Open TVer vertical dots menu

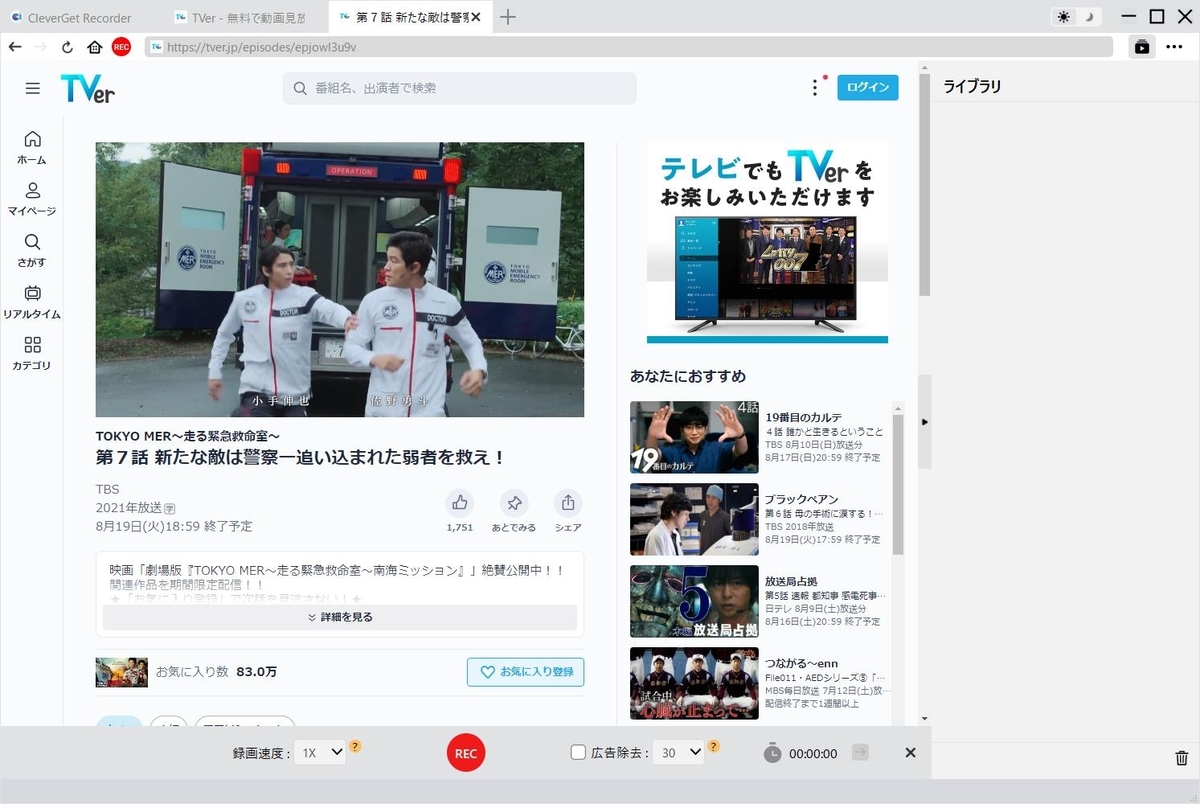(815, 88)
